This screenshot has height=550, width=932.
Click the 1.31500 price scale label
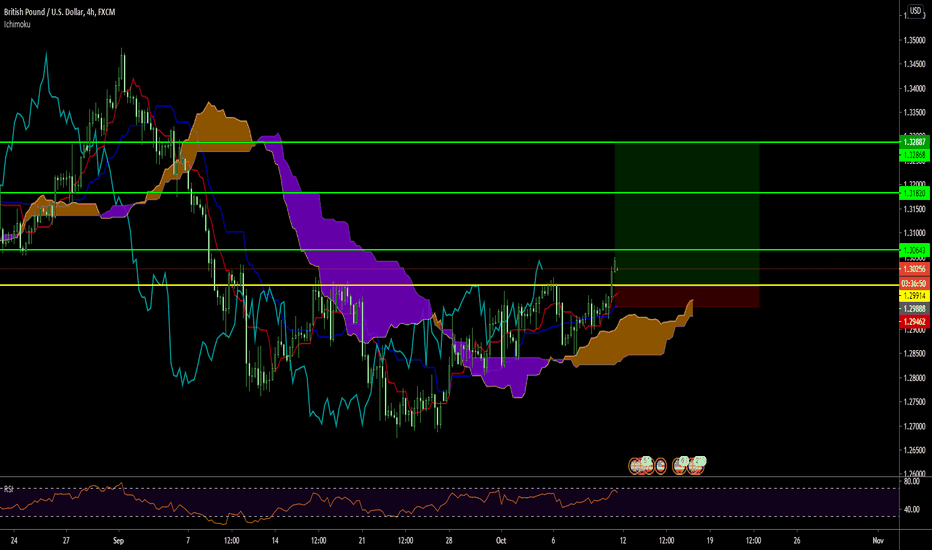click(x=914, y=209)
